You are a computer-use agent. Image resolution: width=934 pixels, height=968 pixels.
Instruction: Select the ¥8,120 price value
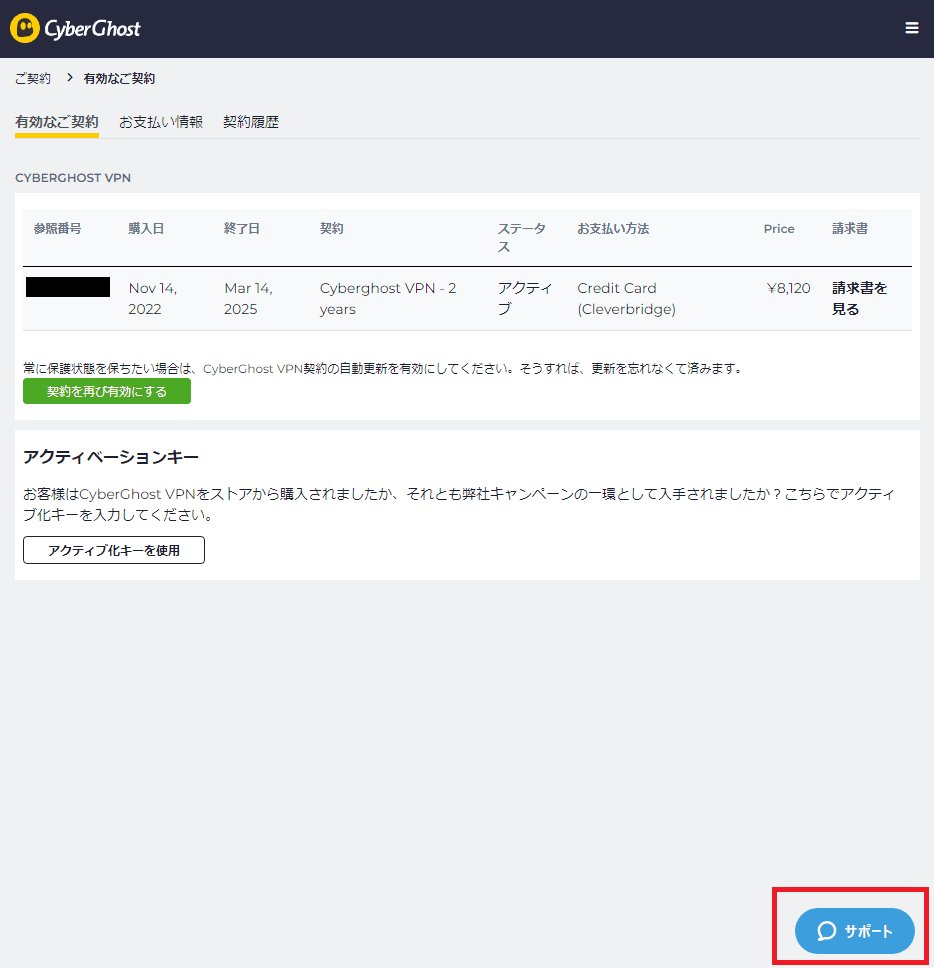[x=788, y=288]
